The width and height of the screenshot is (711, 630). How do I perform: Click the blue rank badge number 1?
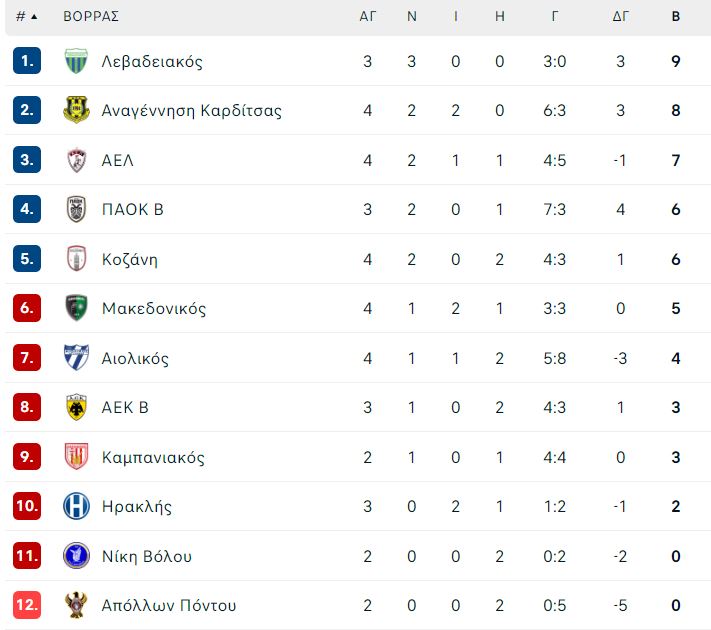(27, 61)
